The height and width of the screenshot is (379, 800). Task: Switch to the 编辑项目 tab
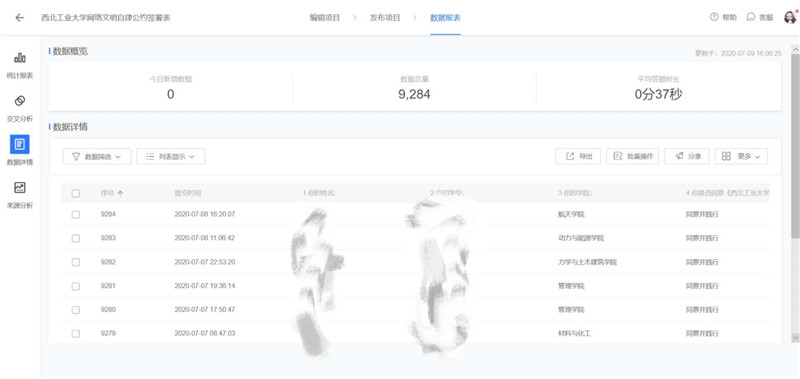(x=325, y=18)
